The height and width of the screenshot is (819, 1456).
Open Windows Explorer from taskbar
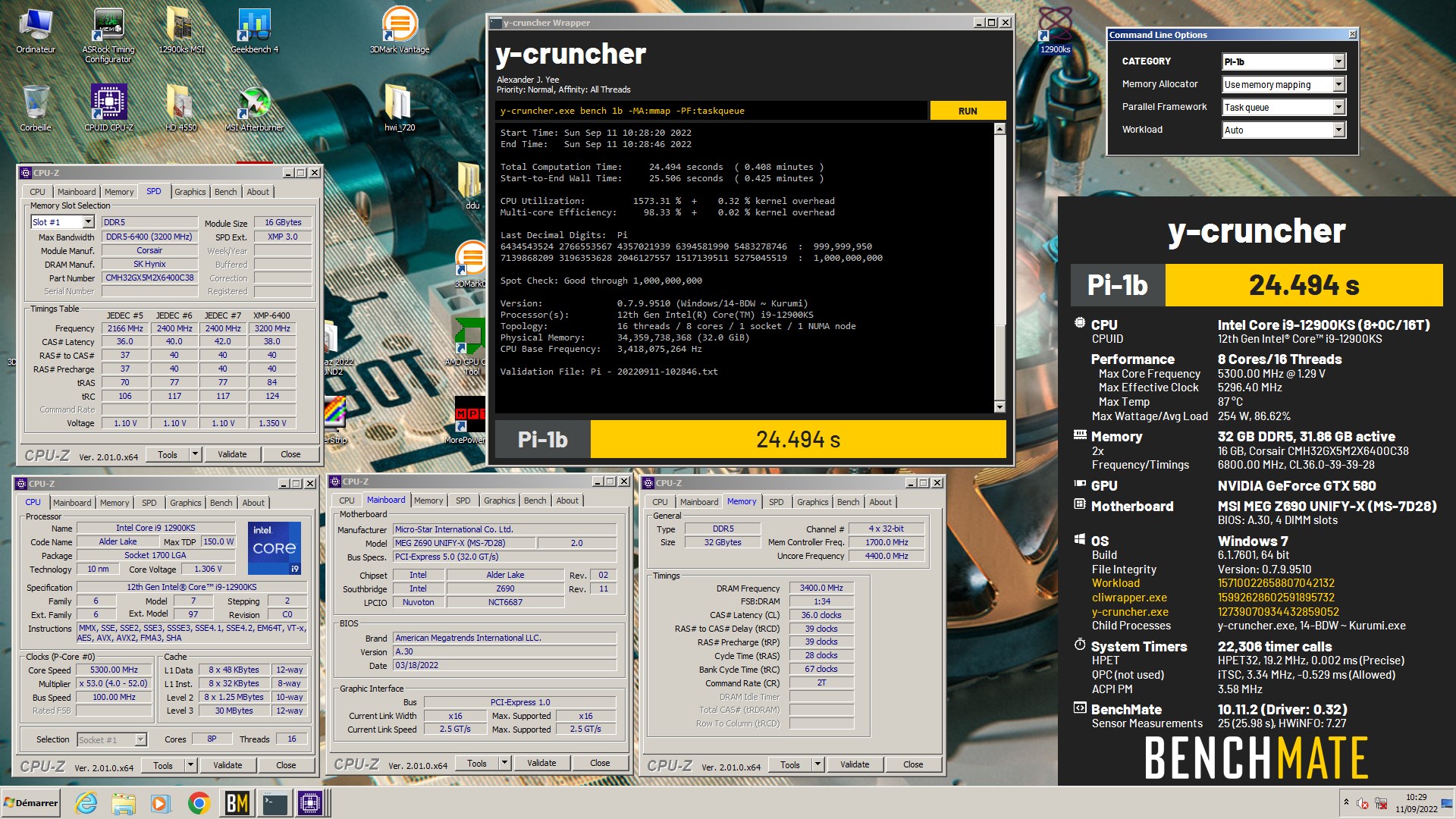coord(123,803)
